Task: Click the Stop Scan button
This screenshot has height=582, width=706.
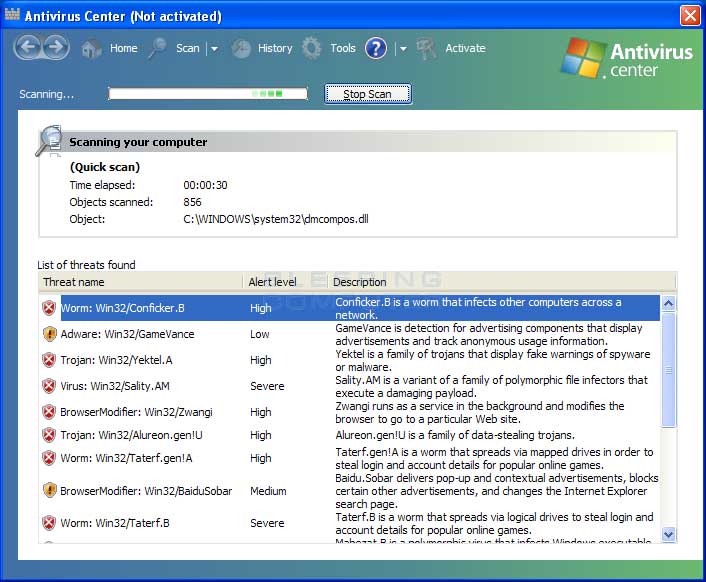Action: 368,94
